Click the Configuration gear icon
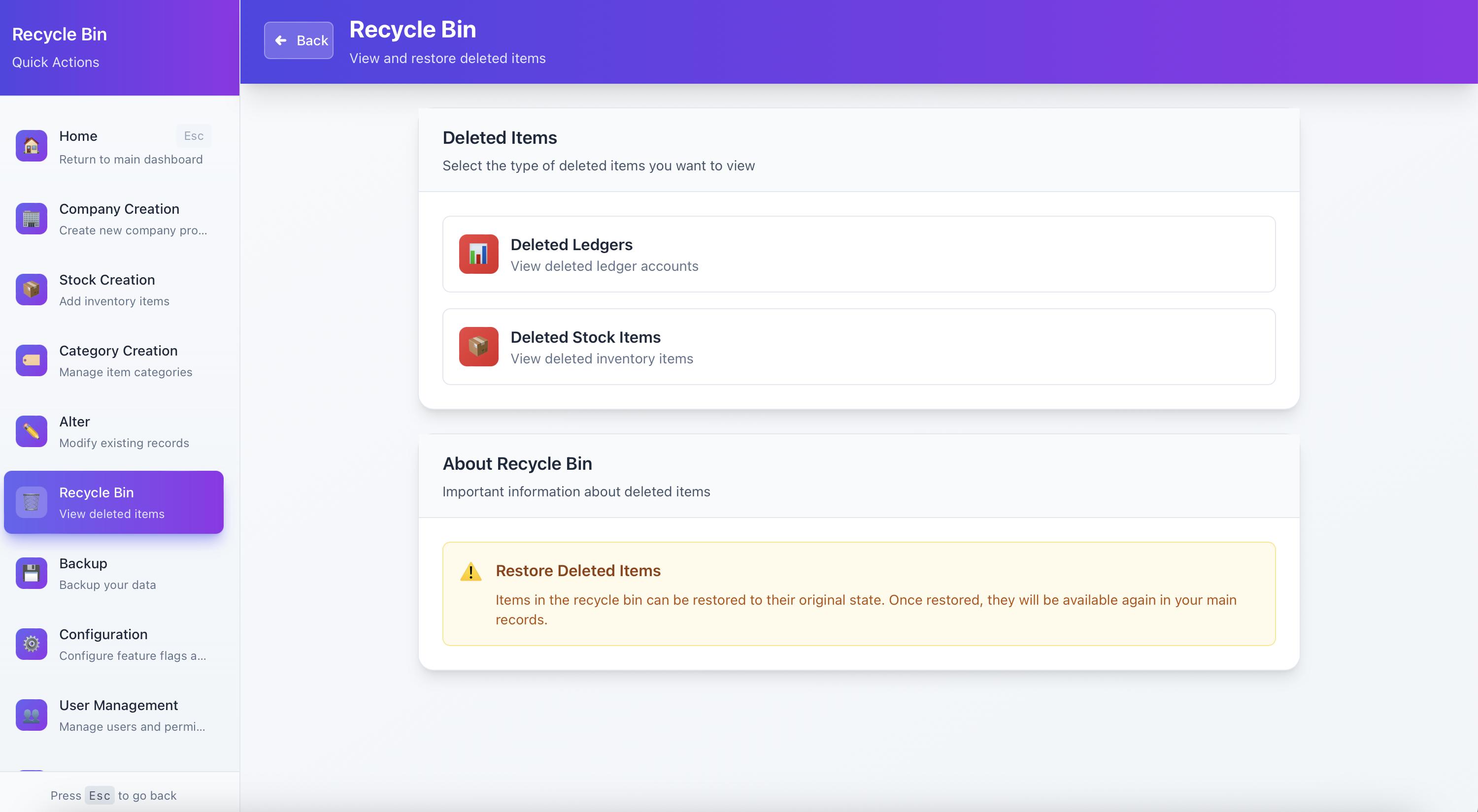Image resolution: width=1478 pixels, height=812 pixels. pos(31,644)
